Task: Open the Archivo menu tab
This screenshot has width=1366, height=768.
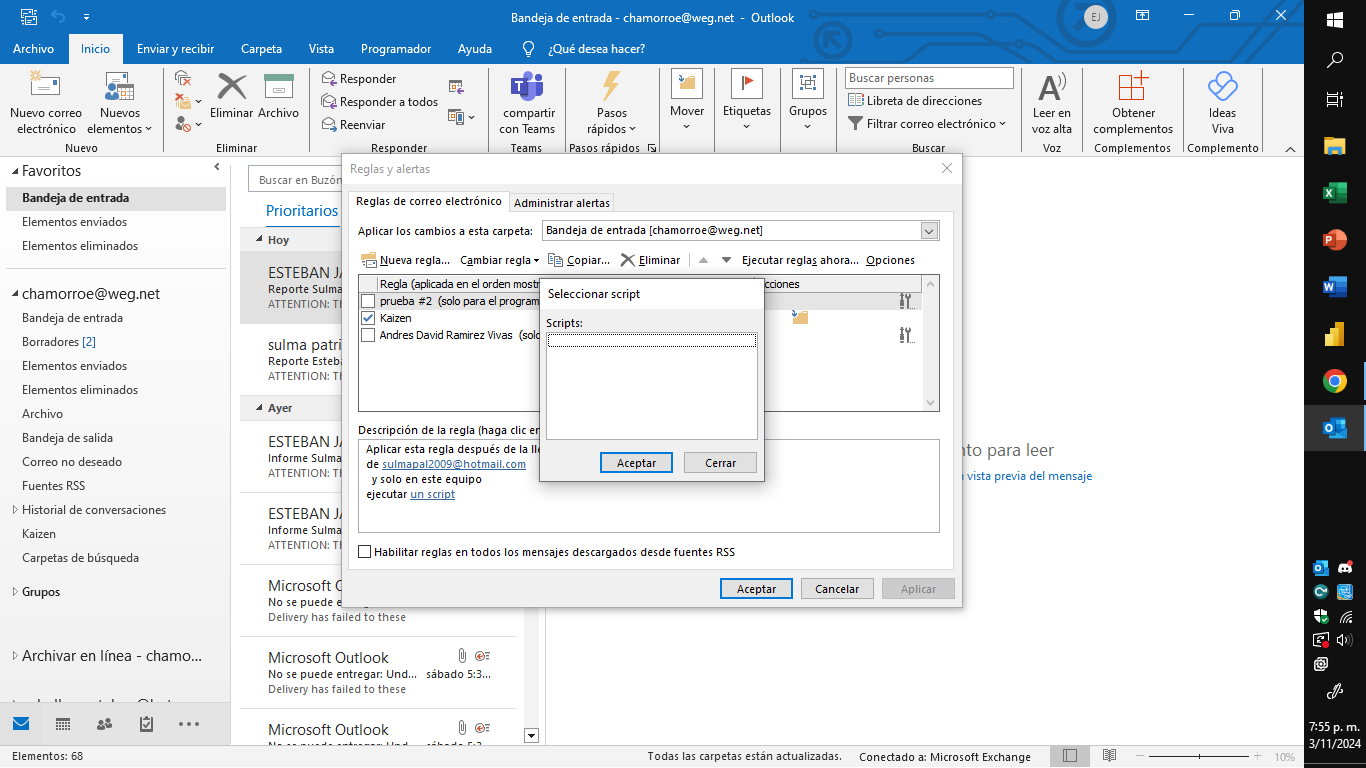Action: coord(33,49)
